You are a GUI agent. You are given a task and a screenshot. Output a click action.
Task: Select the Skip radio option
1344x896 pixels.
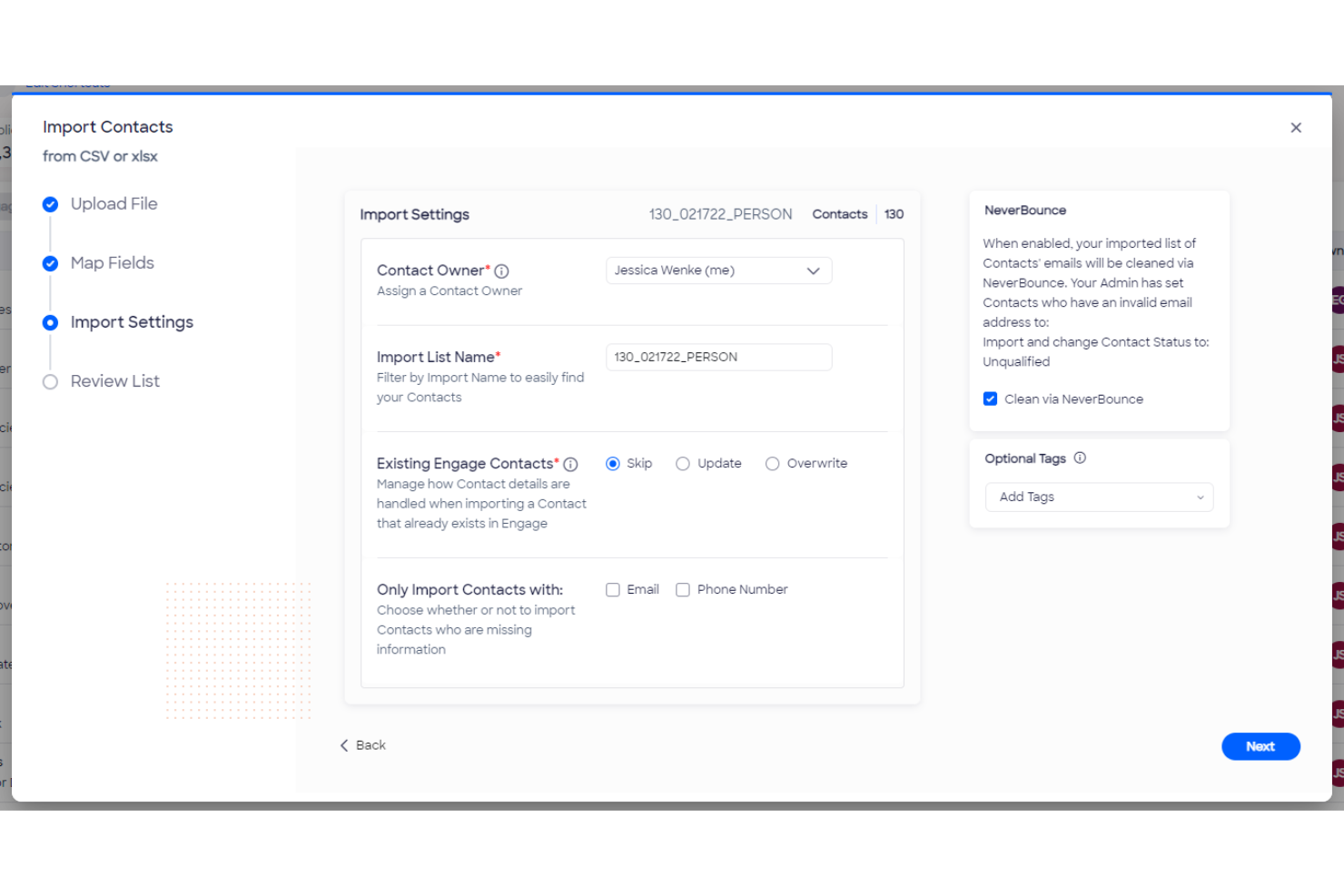[613, 464]
